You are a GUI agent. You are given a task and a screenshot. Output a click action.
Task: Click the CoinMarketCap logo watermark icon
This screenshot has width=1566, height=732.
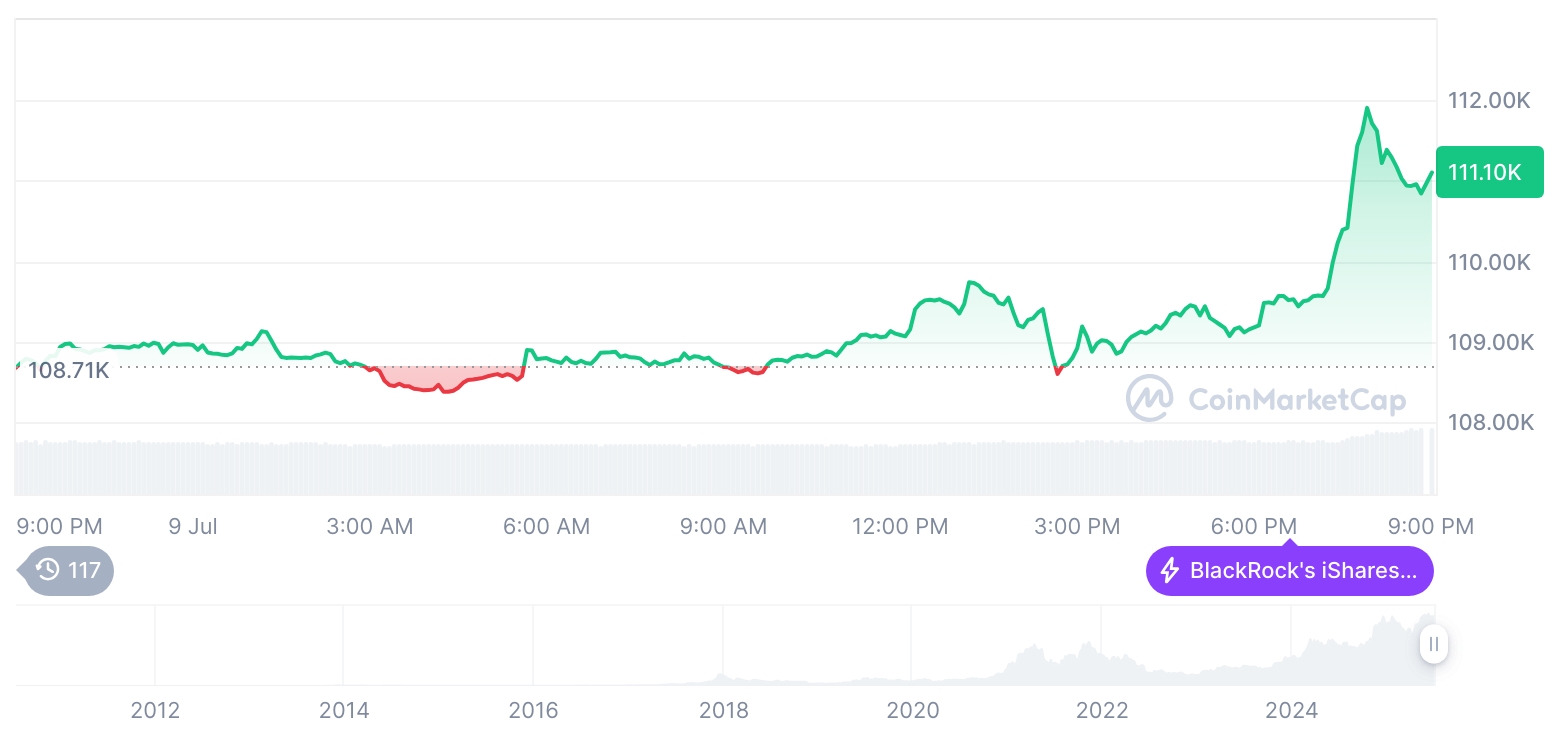point(1150,399)
